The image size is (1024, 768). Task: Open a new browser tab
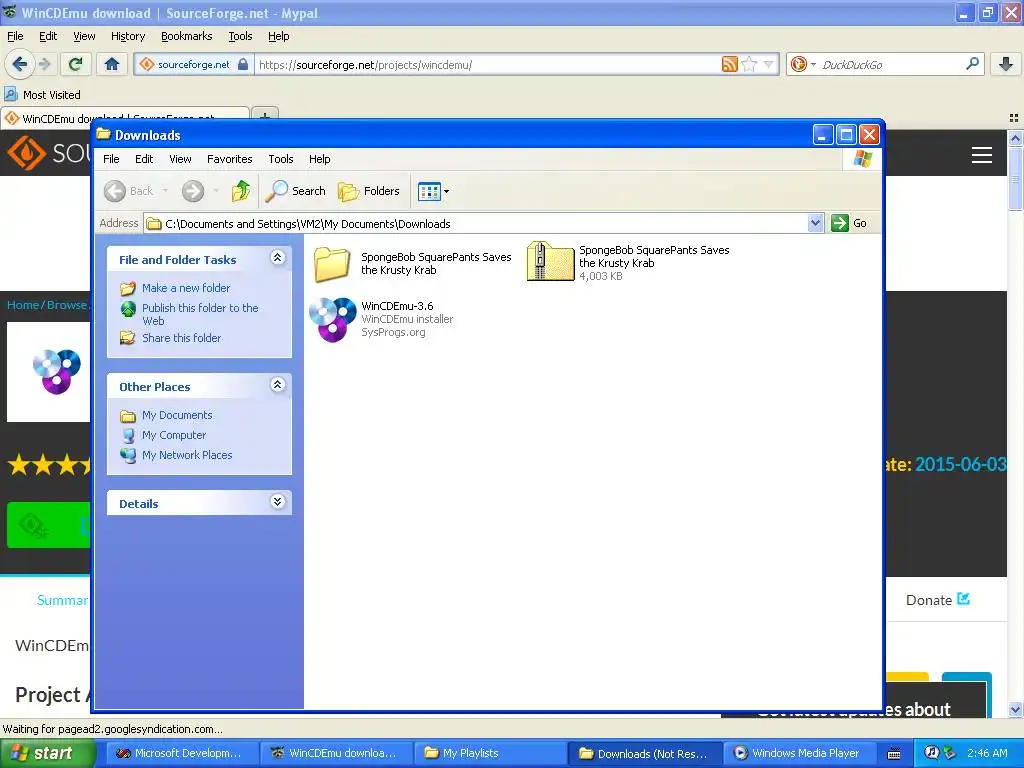point(264,116)
